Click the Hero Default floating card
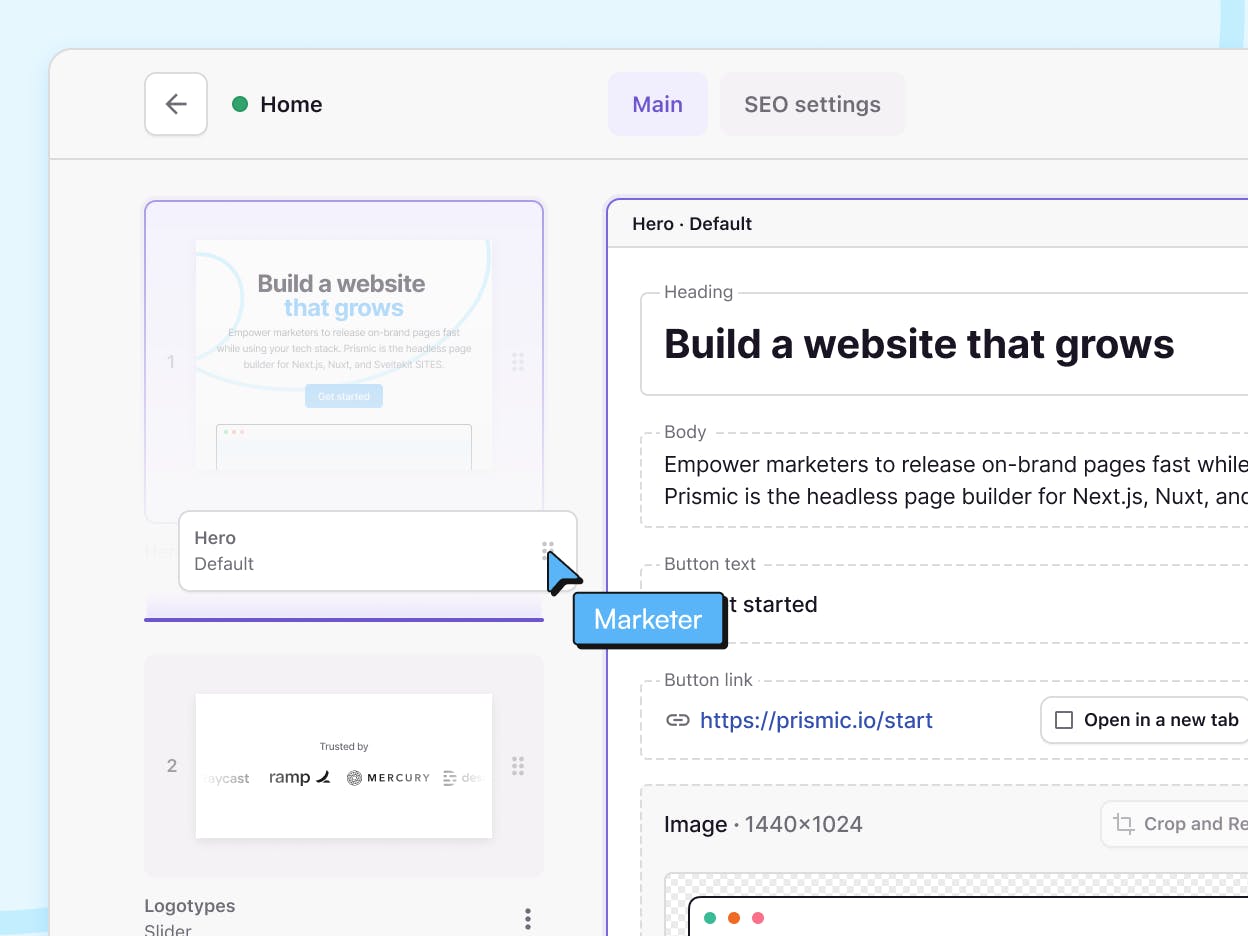This screenshot has width=1248, height=936. click(x=378, y=551)
